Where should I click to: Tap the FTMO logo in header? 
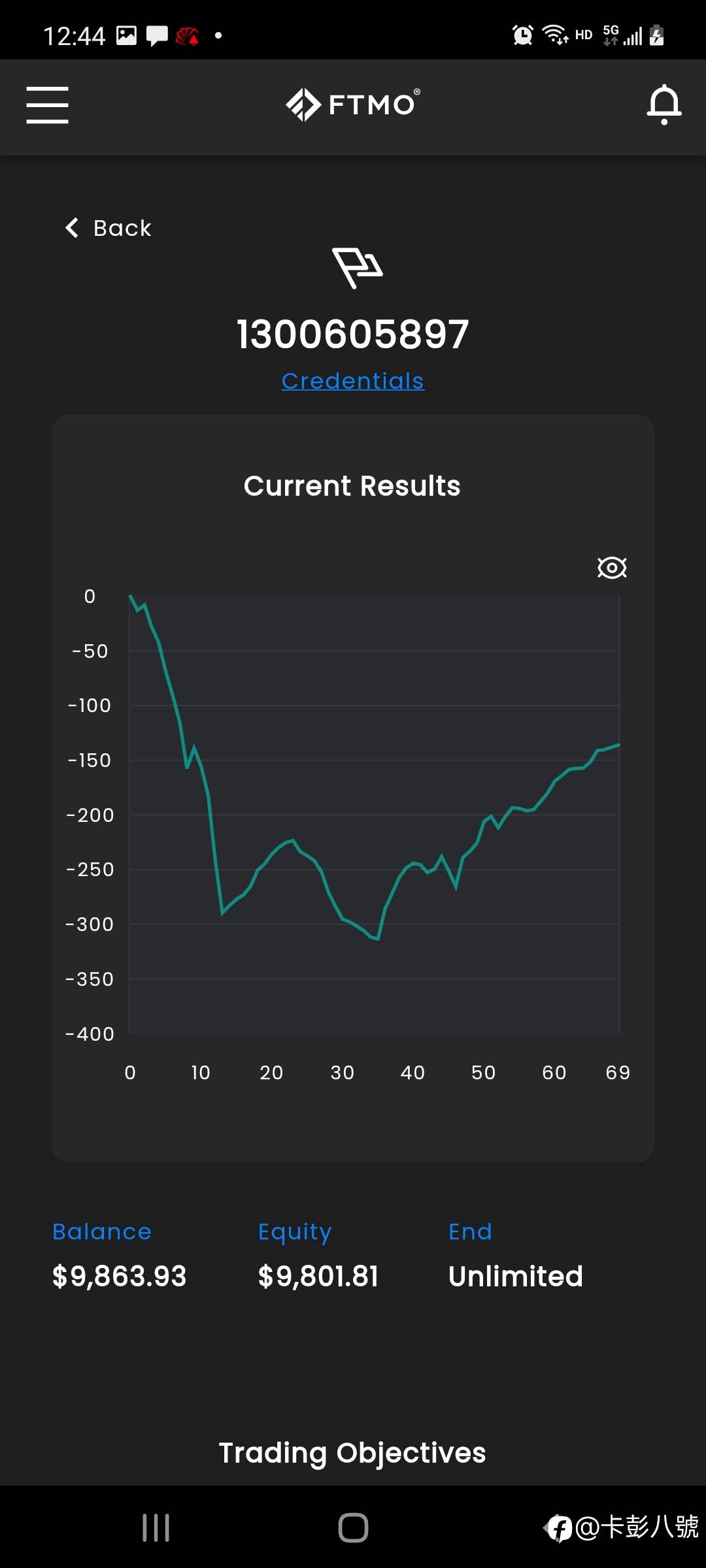point(353,105)
